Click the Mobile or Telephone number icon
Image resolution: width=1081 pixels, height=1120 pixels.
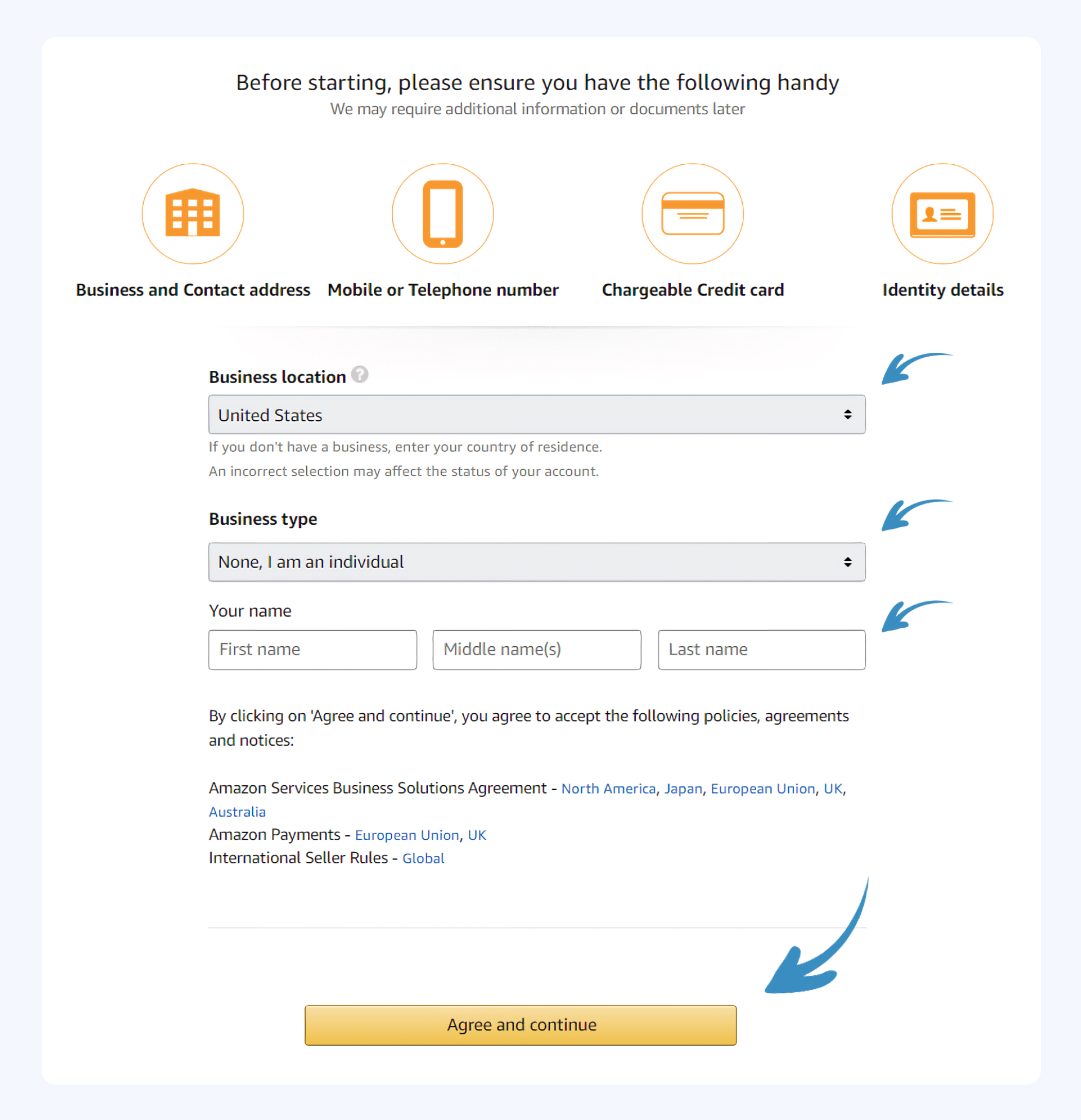tap(443, 213)
